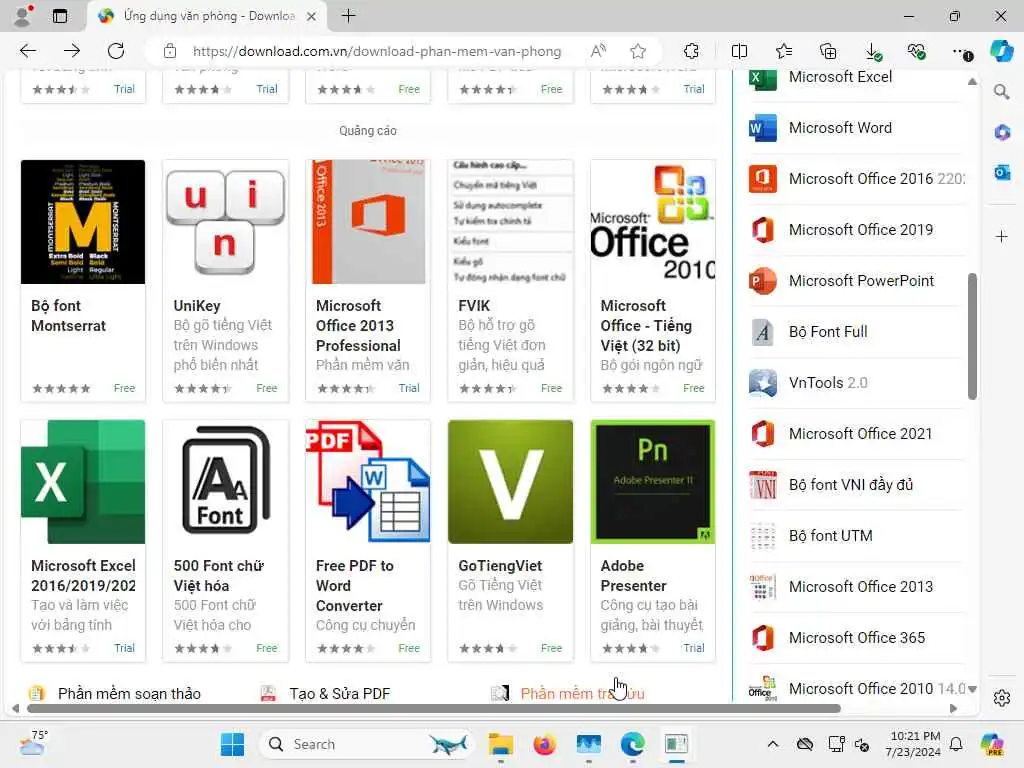The image size is (1024, 768).
Task: Open the taskbar weather widget
Action: coord(33,743)
